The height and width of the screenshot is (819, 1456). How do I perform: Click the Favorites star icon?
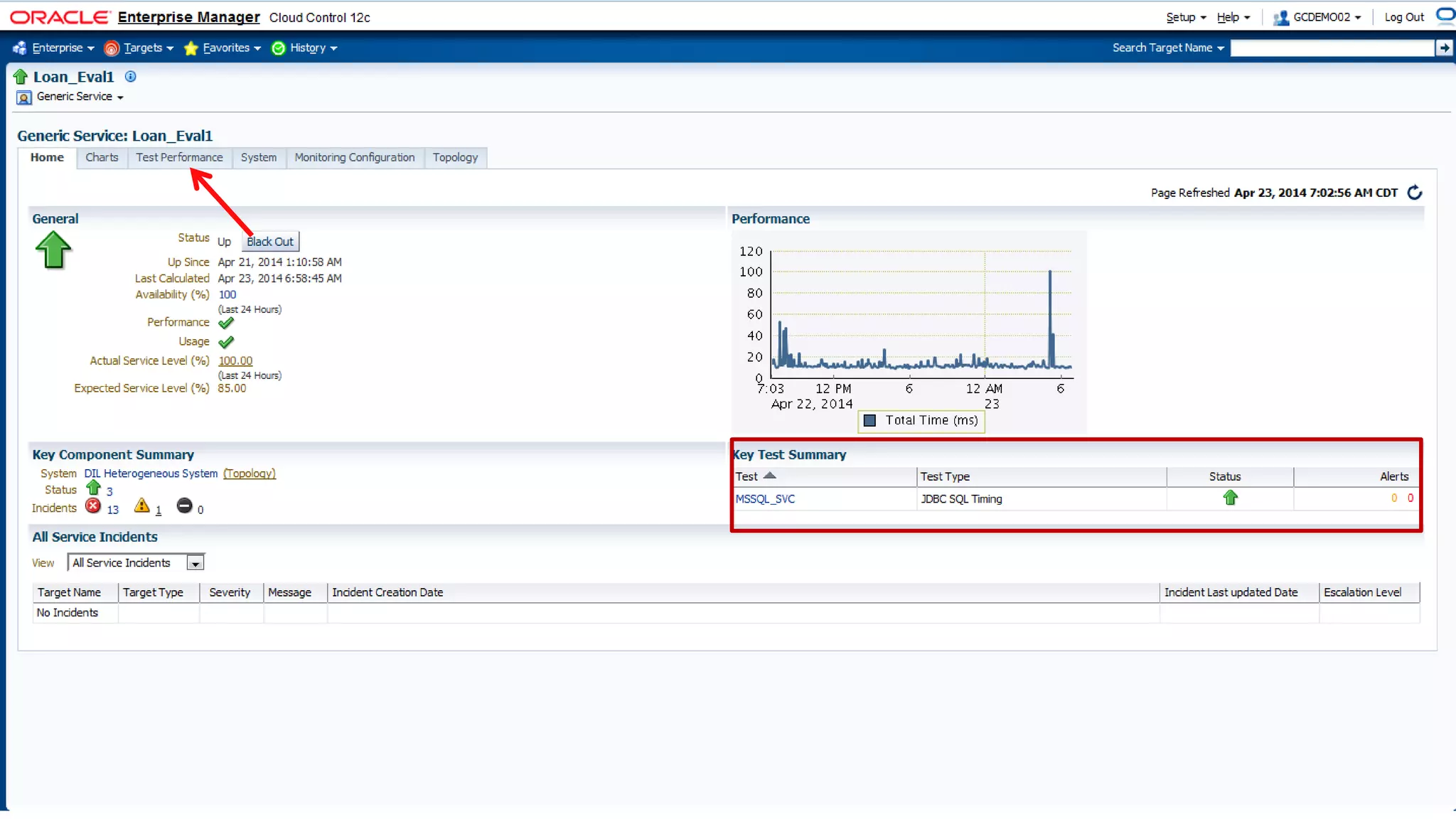click(191, 48)
